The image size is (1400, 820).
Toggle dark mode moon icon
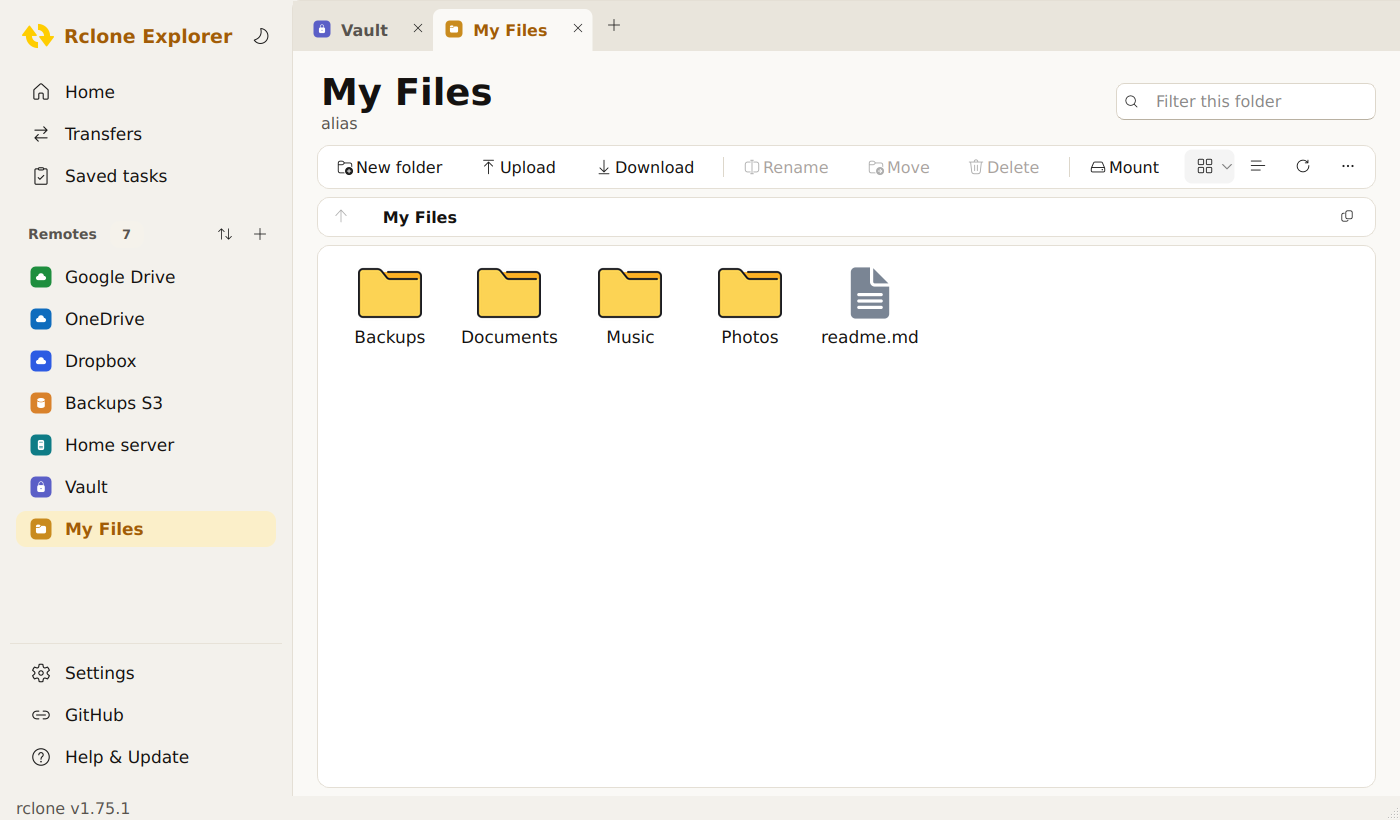click(261, 36)
